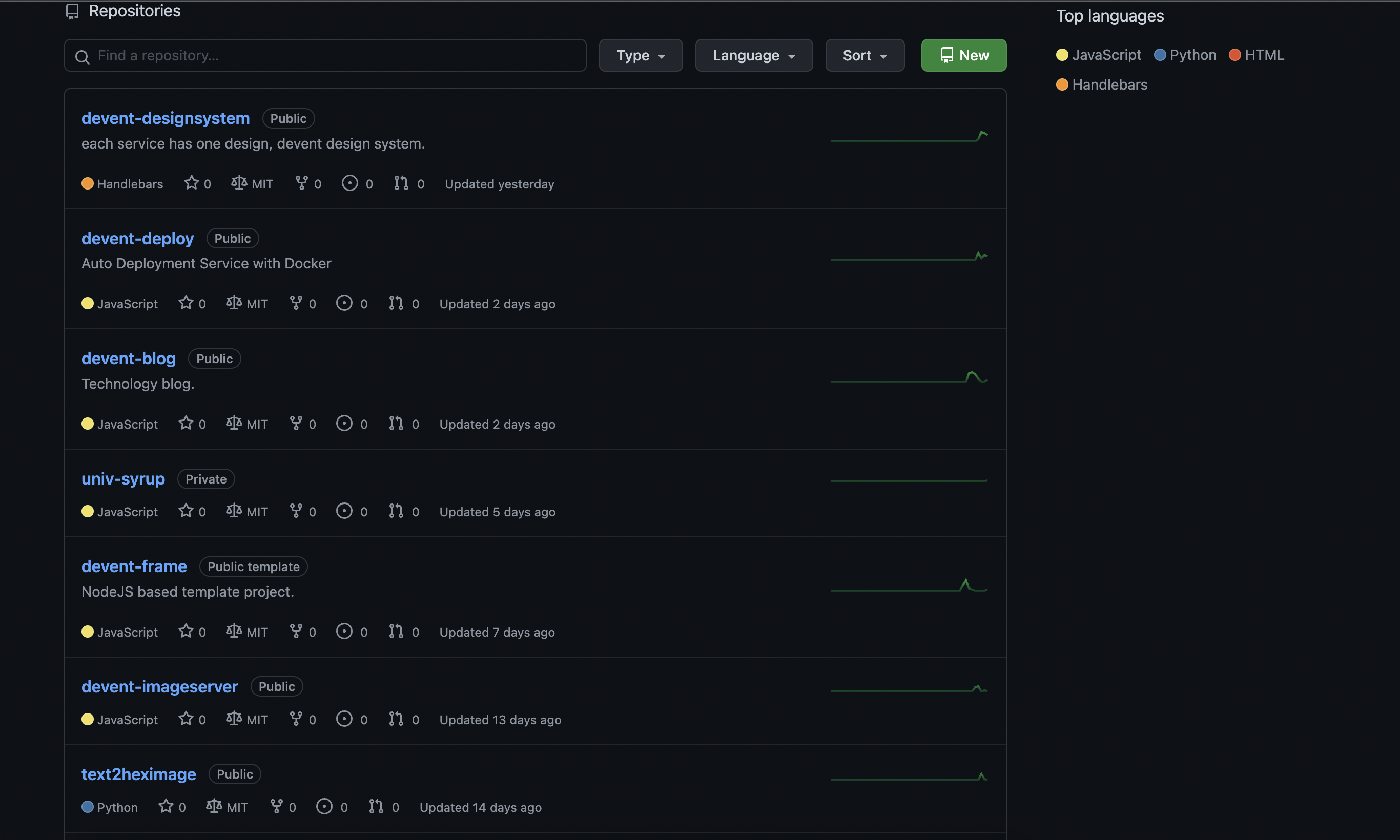The image size is (1400, 840).
Task: Open the Sort dropdown menu
Action: (864, 55)
